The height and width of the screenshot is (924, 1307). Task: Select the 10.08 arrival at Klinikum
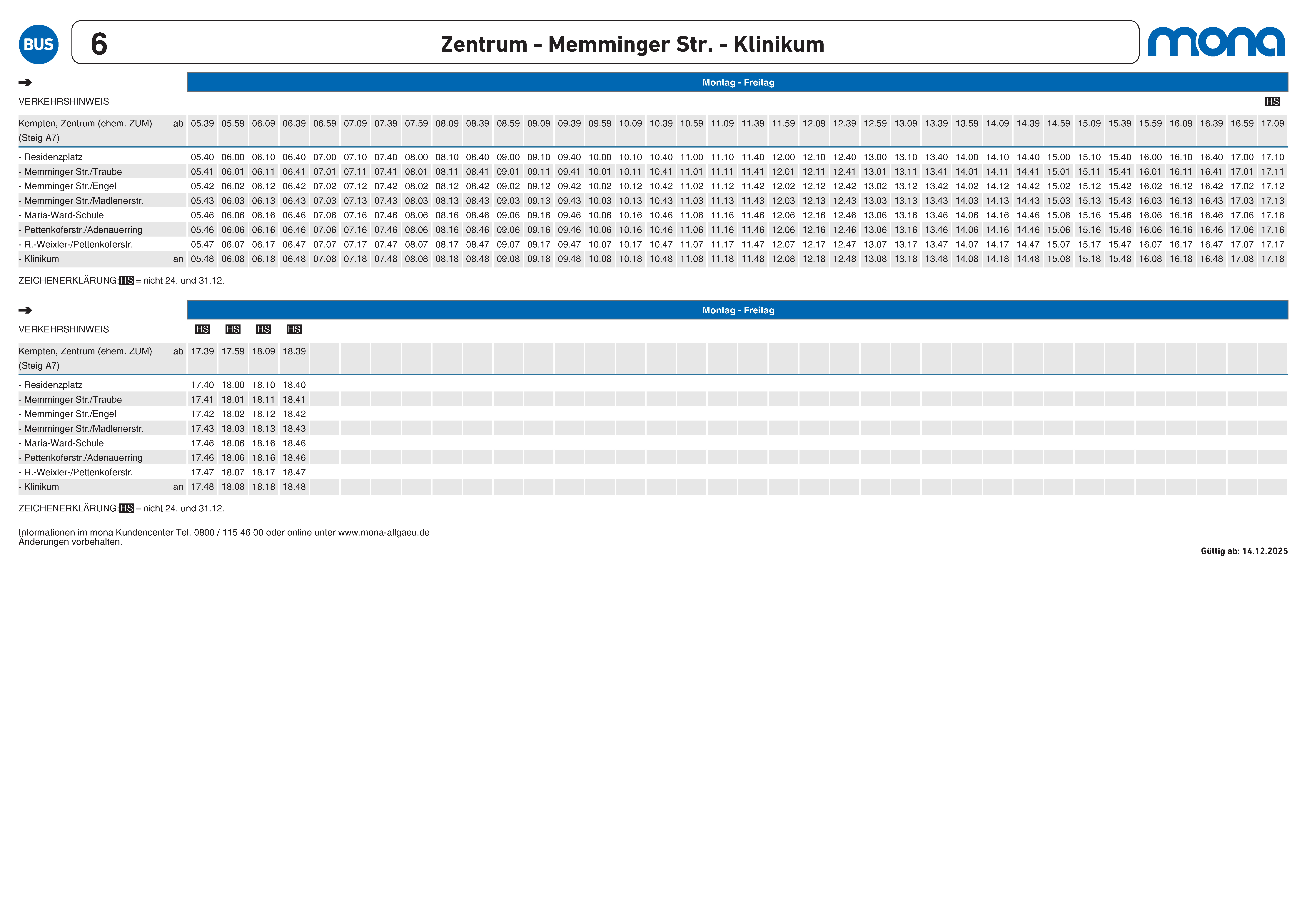(x=600, y=259)
